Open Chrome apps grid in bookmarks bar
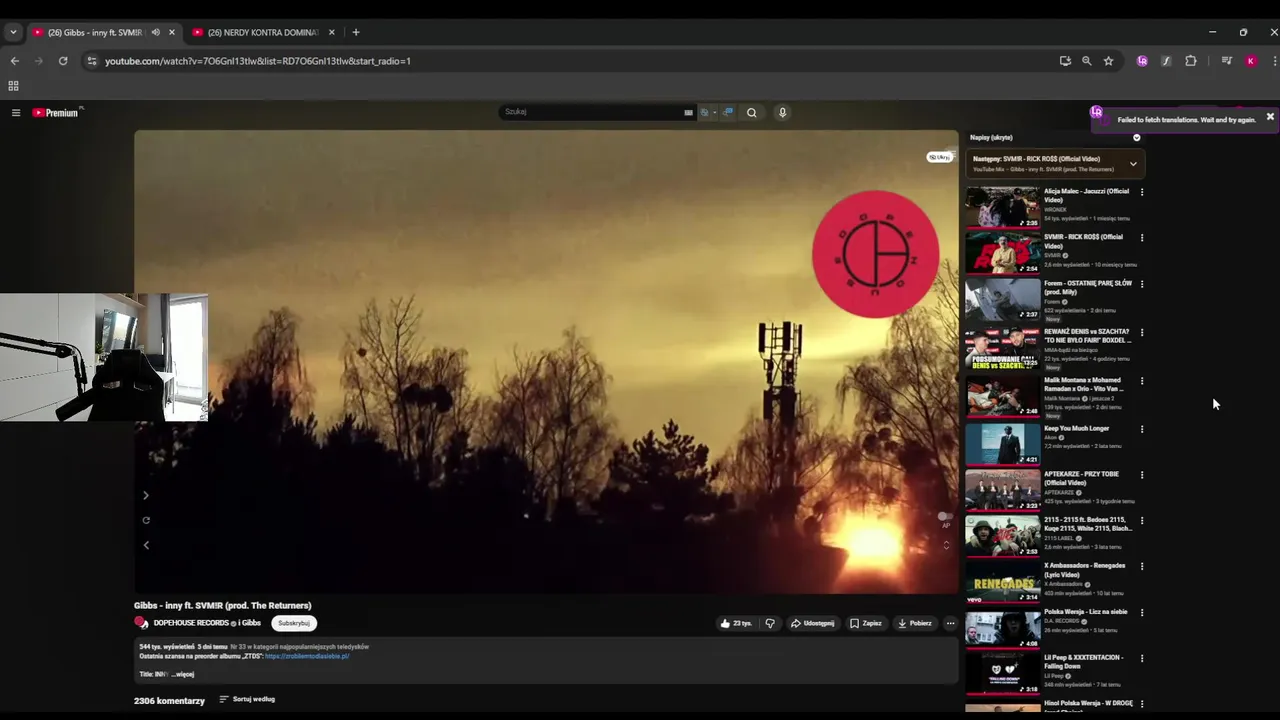 (13, 86)
